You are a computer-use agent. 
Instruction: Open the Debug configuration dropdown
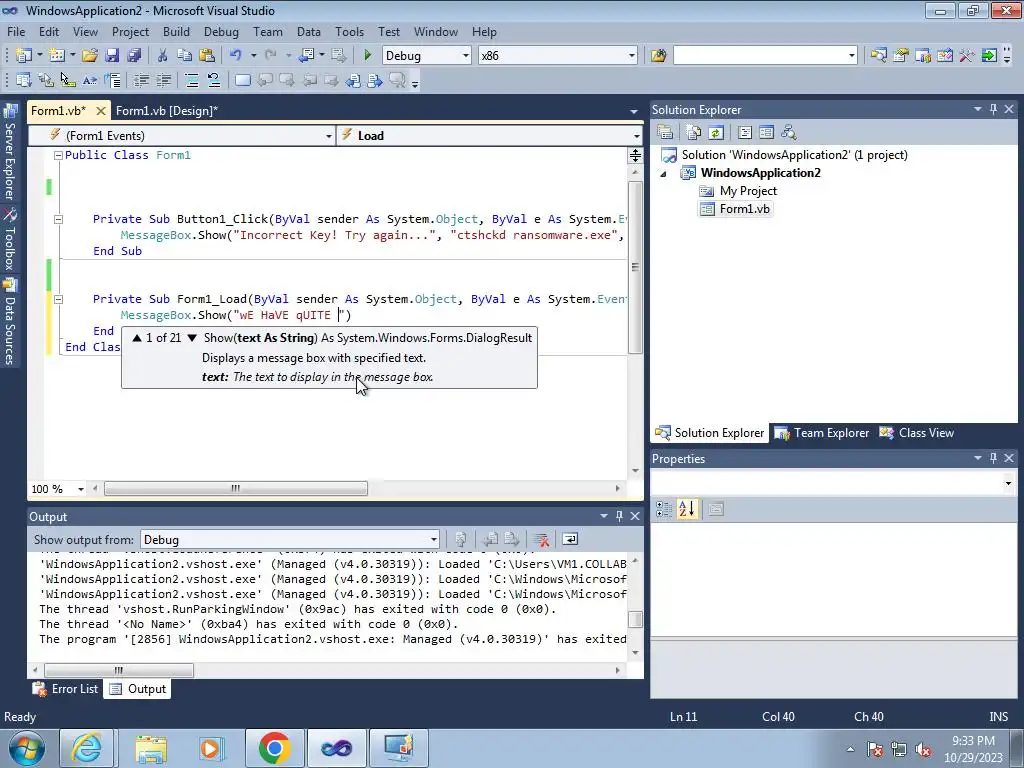tap(465, 56)
